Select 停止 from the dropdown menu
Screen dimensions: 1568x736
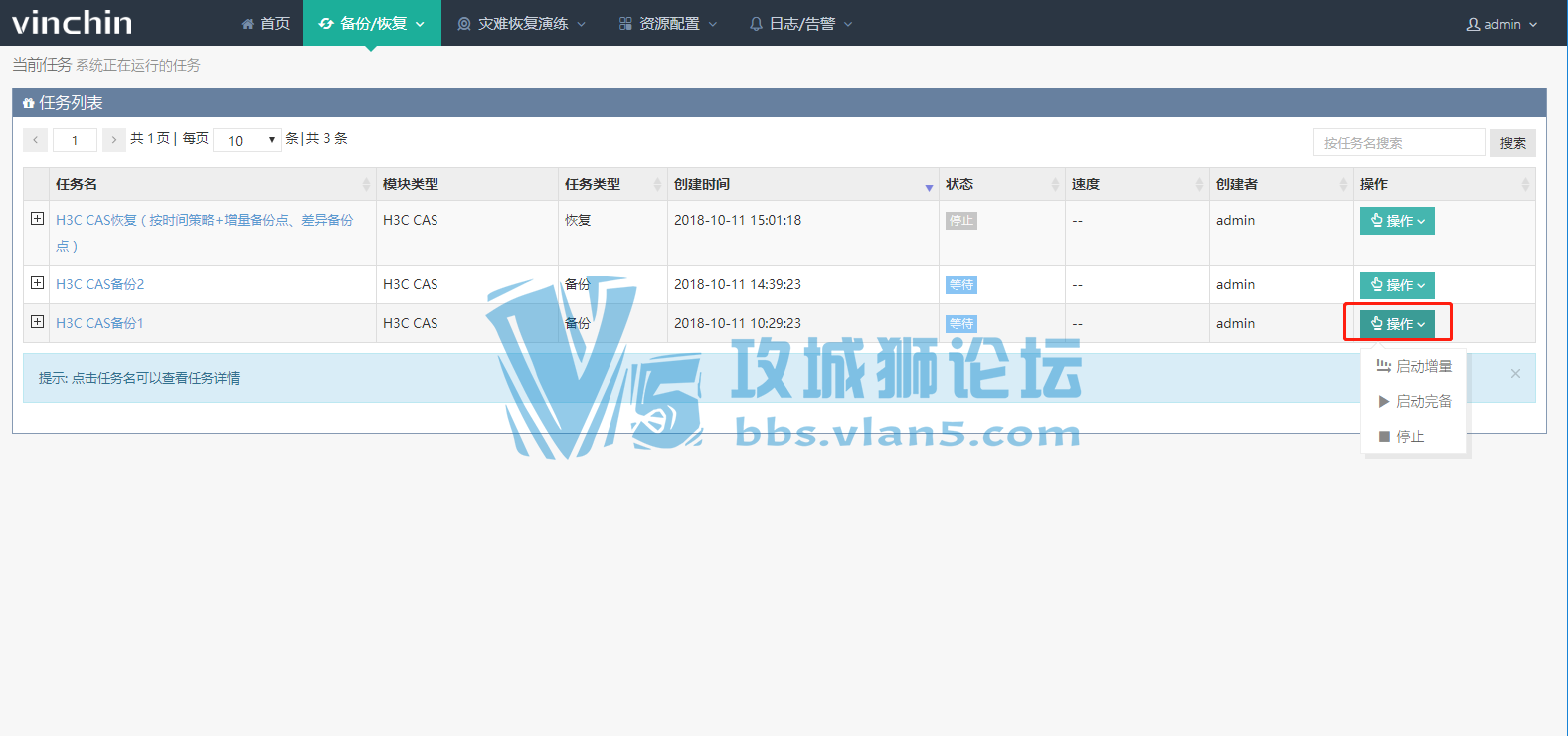click(x=1414, y=436)
